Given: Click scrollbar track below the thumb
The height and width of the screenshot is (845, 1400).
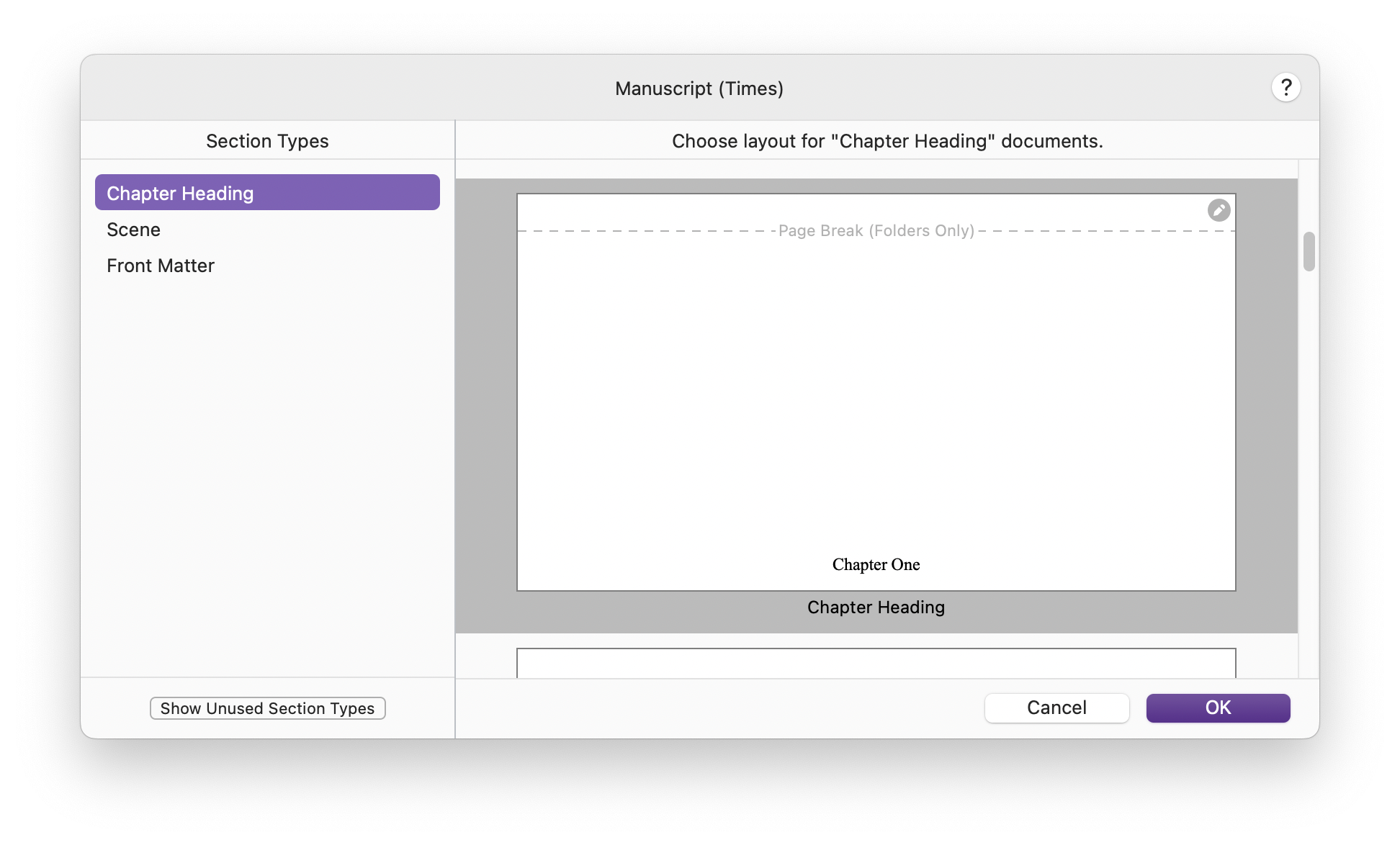Looking at the screenshot, I should pyautogui.click(x=1309, y=468).
